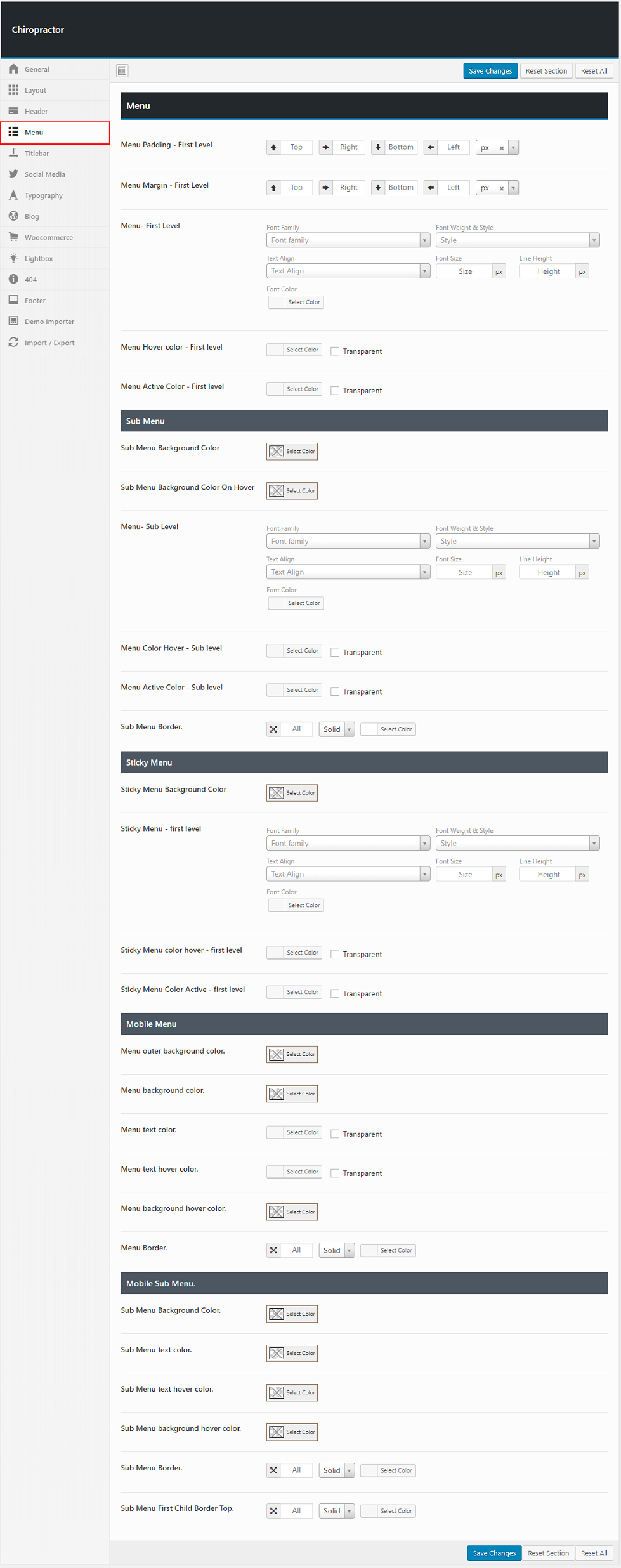Open the Typography section in sidebar
The height and width of the screenshot is (1568, 621).
[43, 195]
